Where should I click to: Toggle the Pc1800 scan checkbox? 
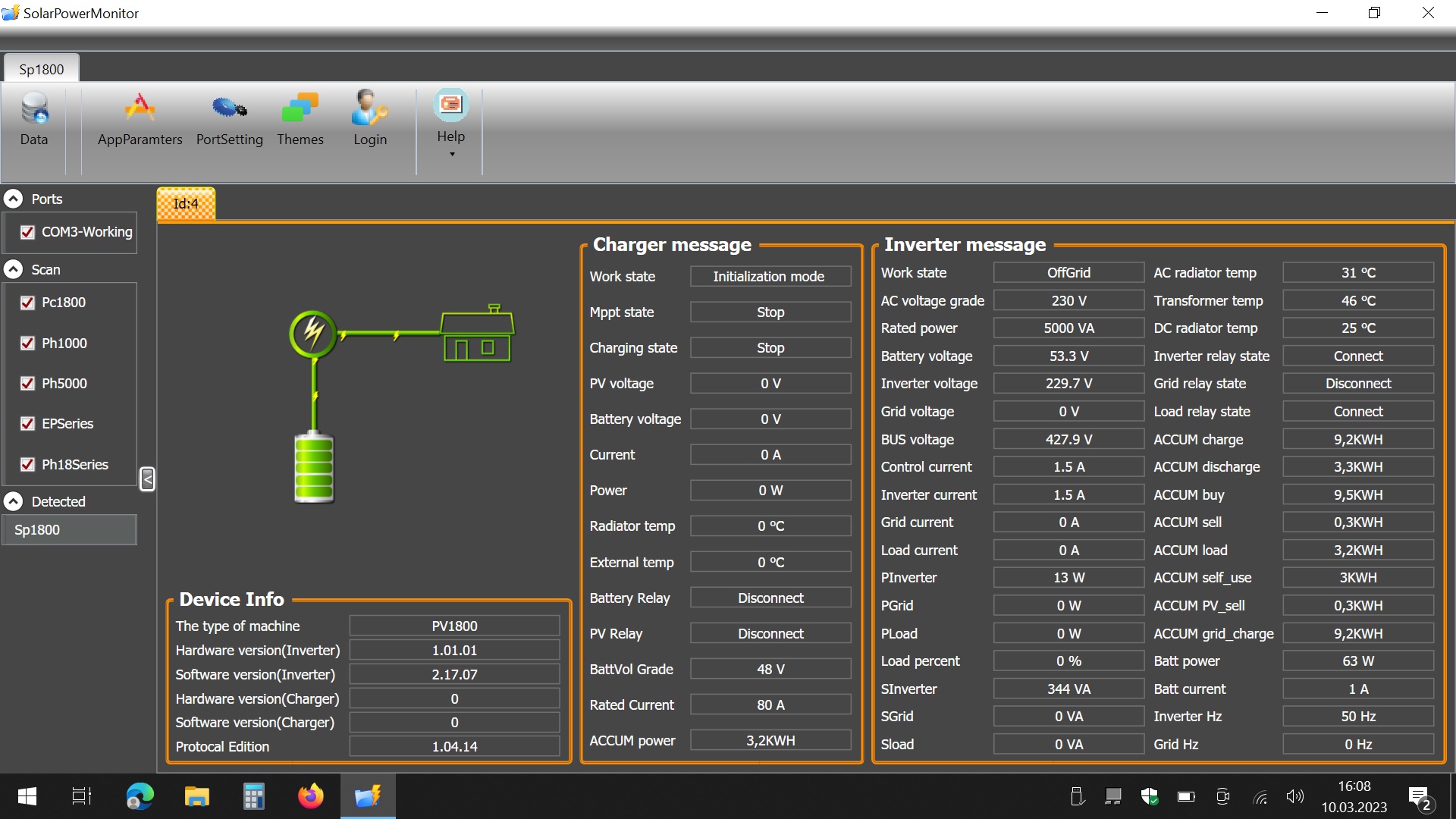pos(27,303)
